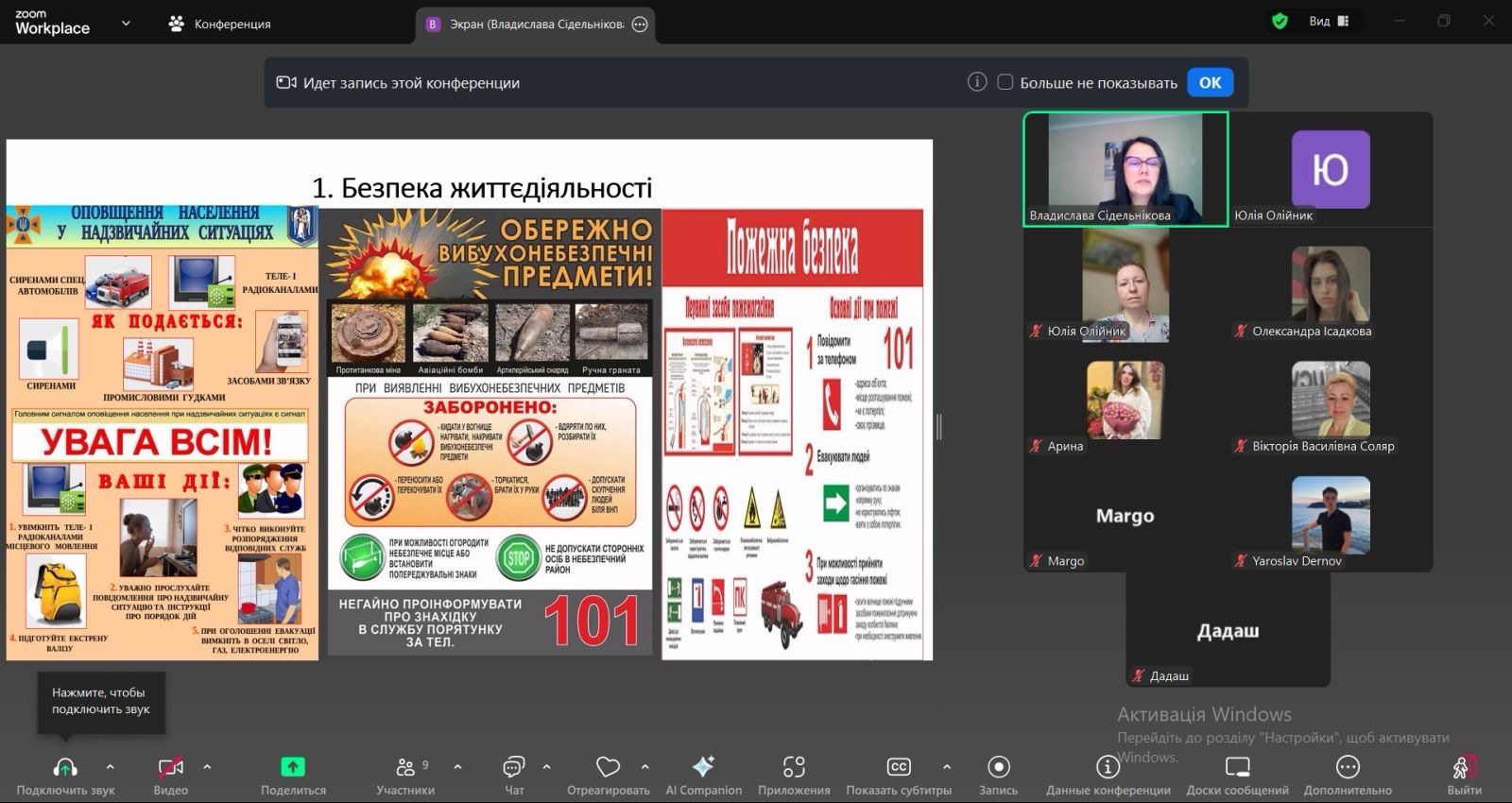This screenshot has height=803, width=1512.
Task: Start video with crossed camera icon
Action: click(171, 767)
